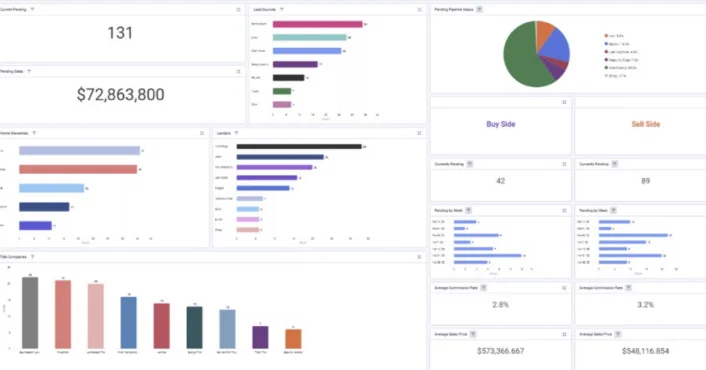Expand the Buy Side header widget

tap(564, 103)
